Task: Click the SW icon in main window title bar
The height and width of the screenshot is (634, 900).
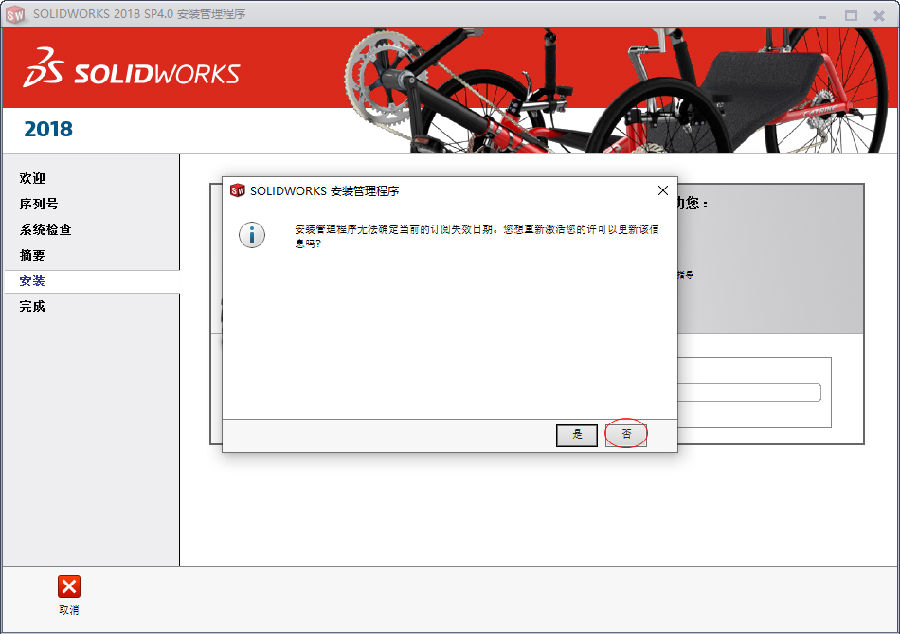Action: point(15,14)
